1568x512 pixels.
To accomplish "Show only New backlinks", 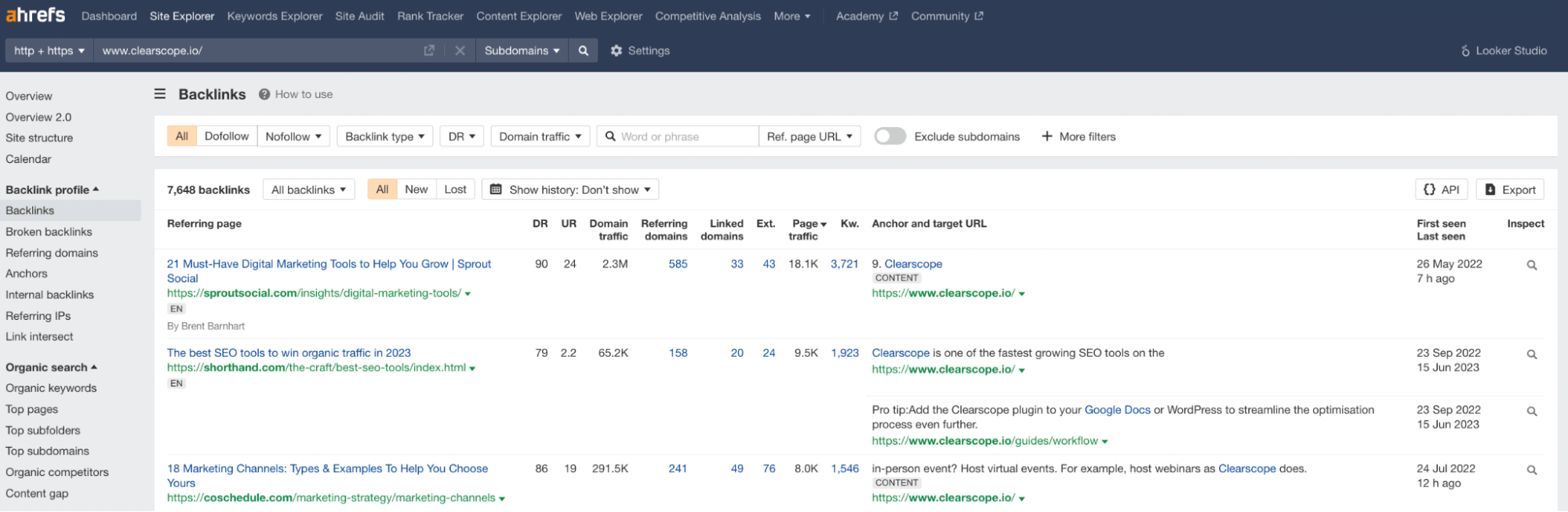I will 416,190.
